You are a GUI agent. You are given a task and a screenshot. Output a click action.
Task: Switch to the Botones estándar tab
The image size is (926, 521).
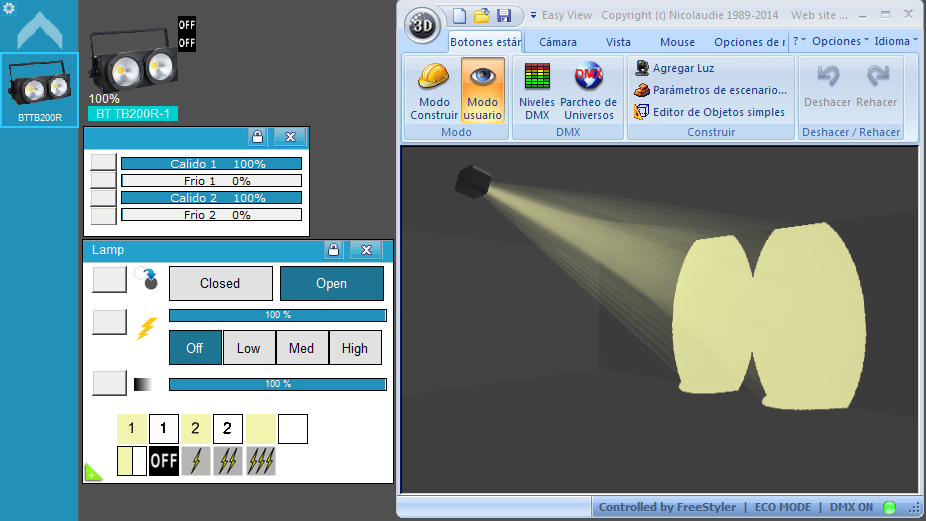[485, 42]
